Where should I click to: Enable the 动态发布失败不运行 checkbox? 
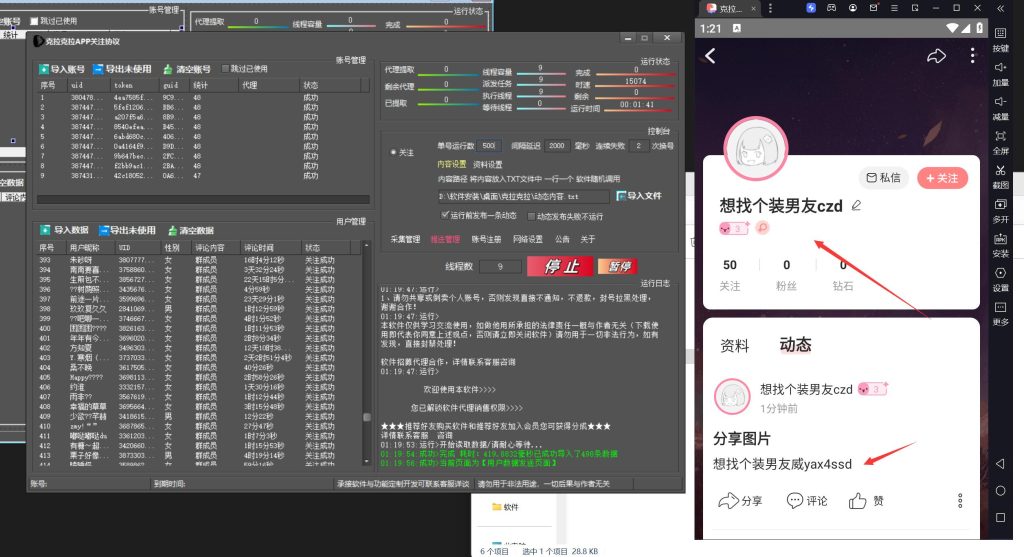pyautogui.click(x=529, y=215)
